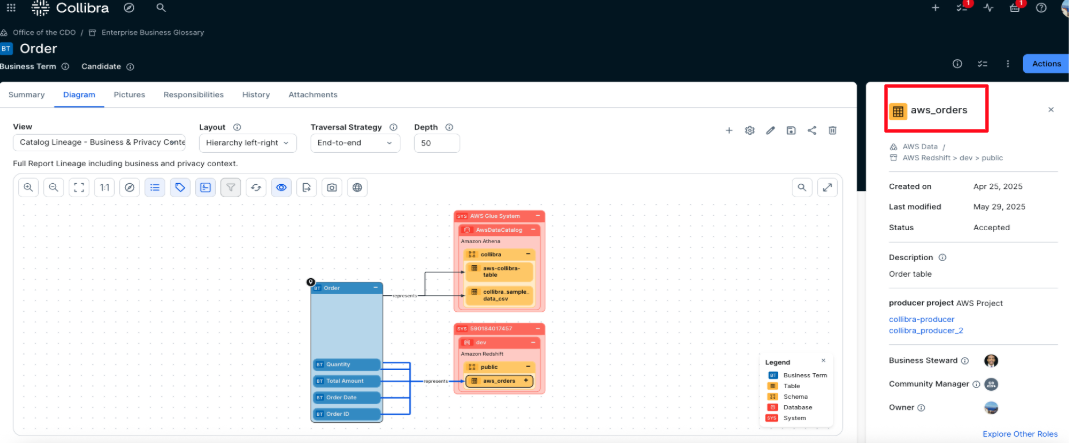This screenshot has height=443, width=1079.
Task: Fit the diagram to screen
Action: pos(79,186)
